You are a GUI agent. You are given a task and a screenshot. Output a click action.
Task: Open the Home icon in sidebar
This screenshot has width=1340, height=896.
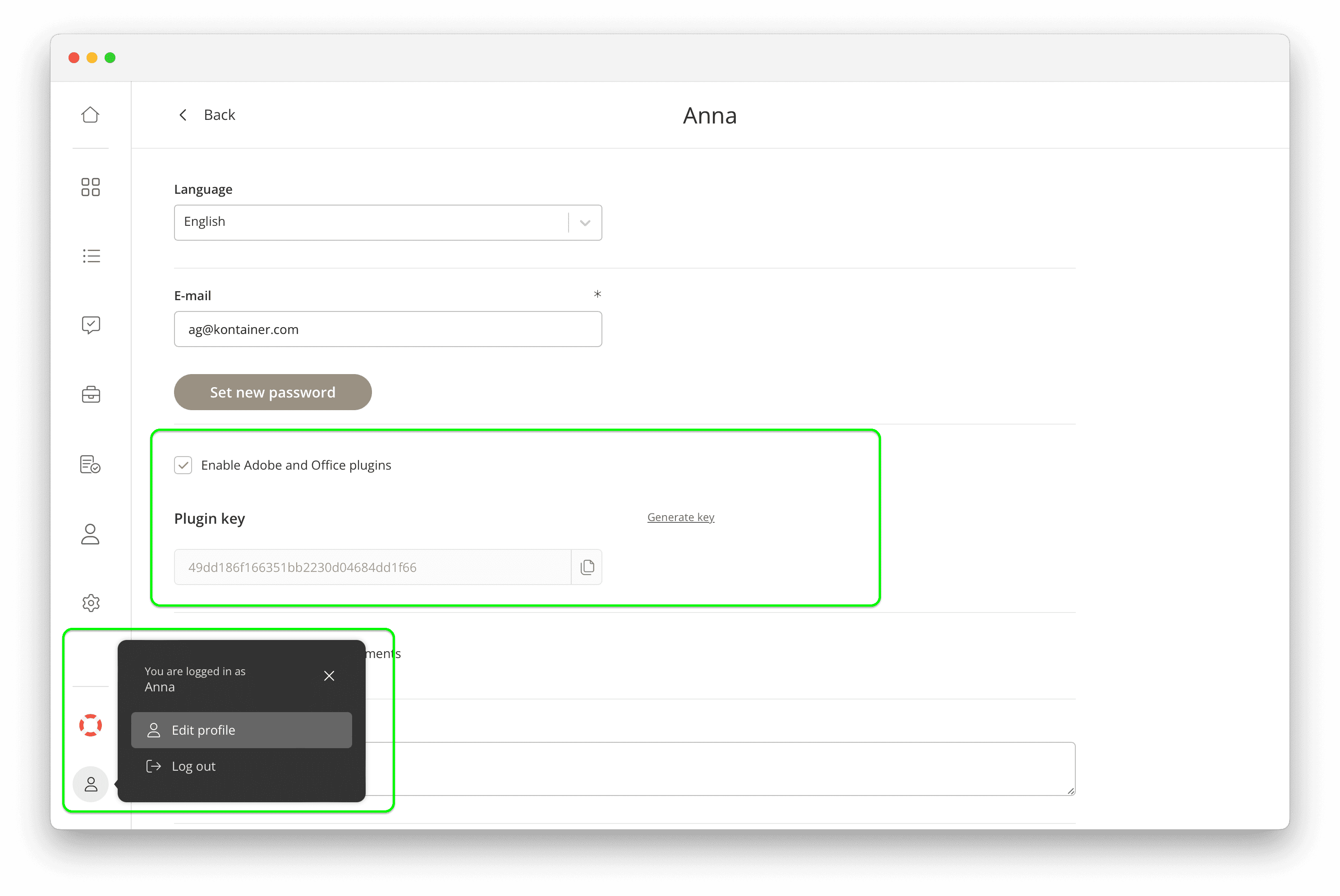pyautogui.click(x=90, y=114)
